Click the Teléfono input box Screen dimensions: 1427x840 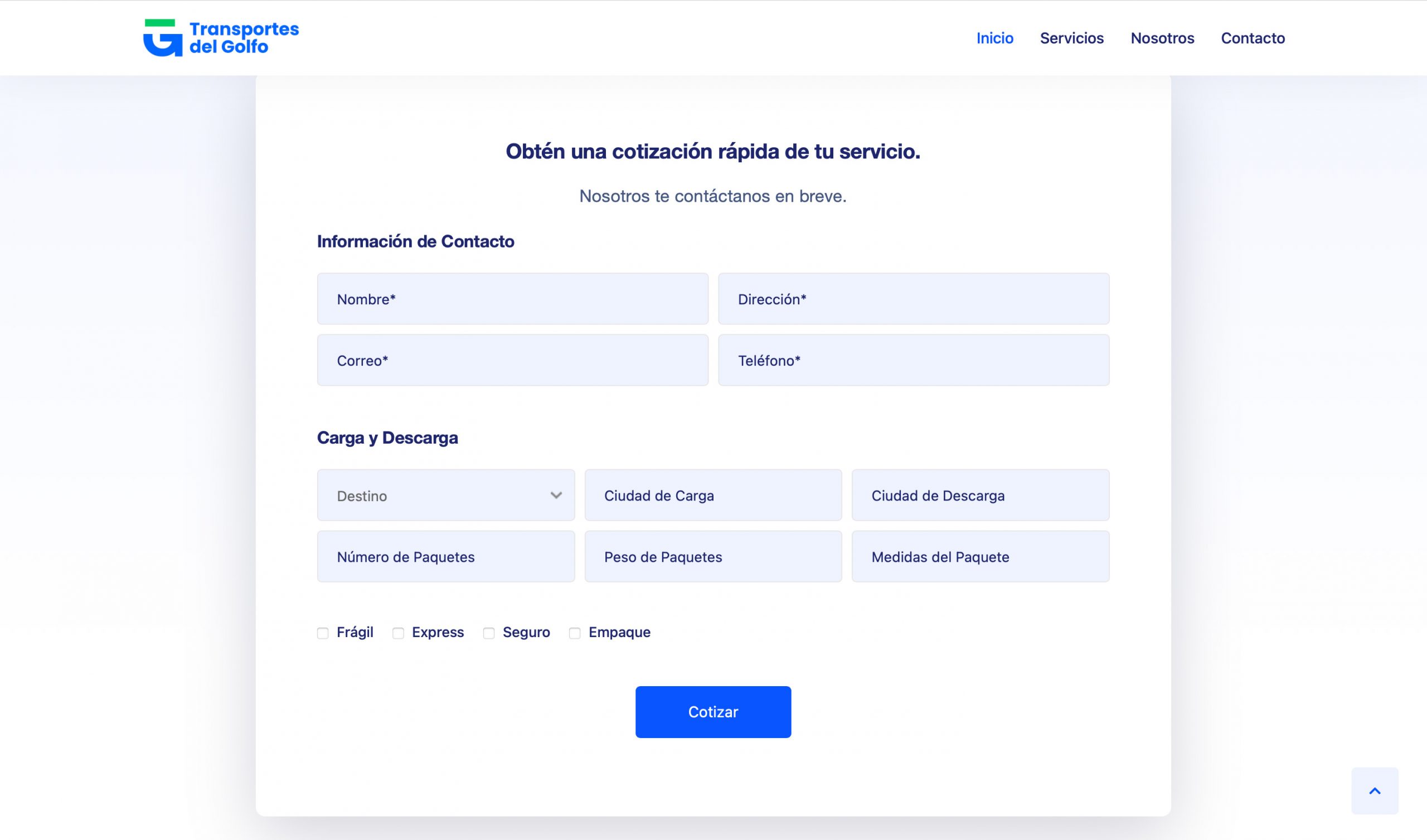pyautogui.click(x=914, y=360)
